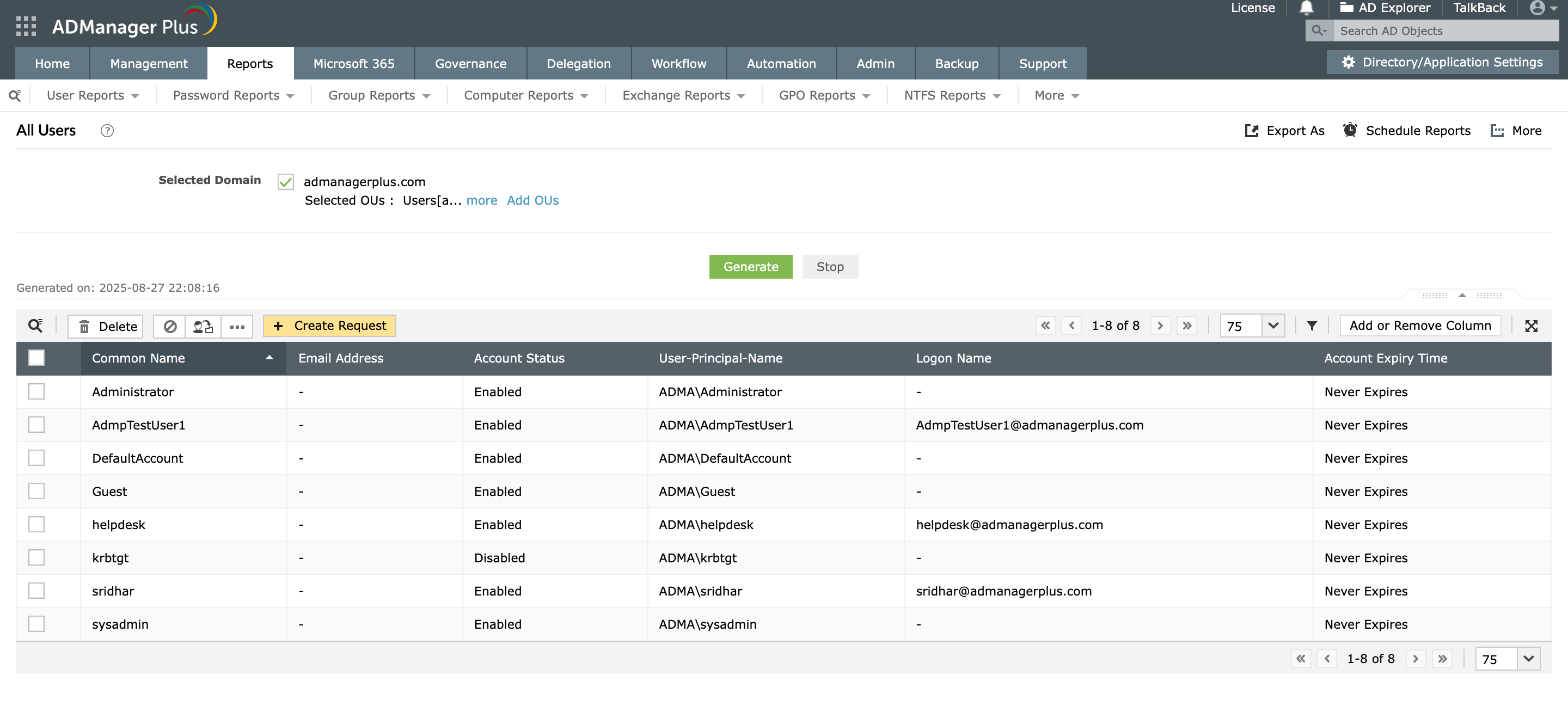Open the Automation menu
The image size is (1568, 712).
pyautogui.click(x=781, y=63)
